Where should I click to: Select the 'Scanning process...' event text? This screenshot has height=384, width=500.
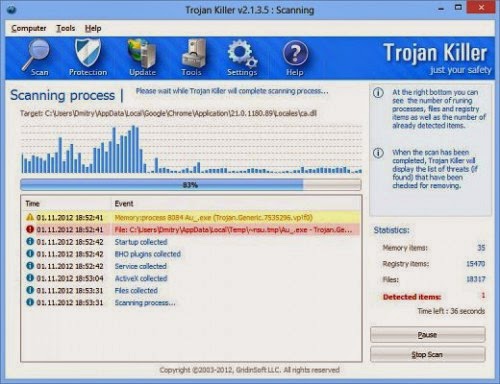(145, 303)
